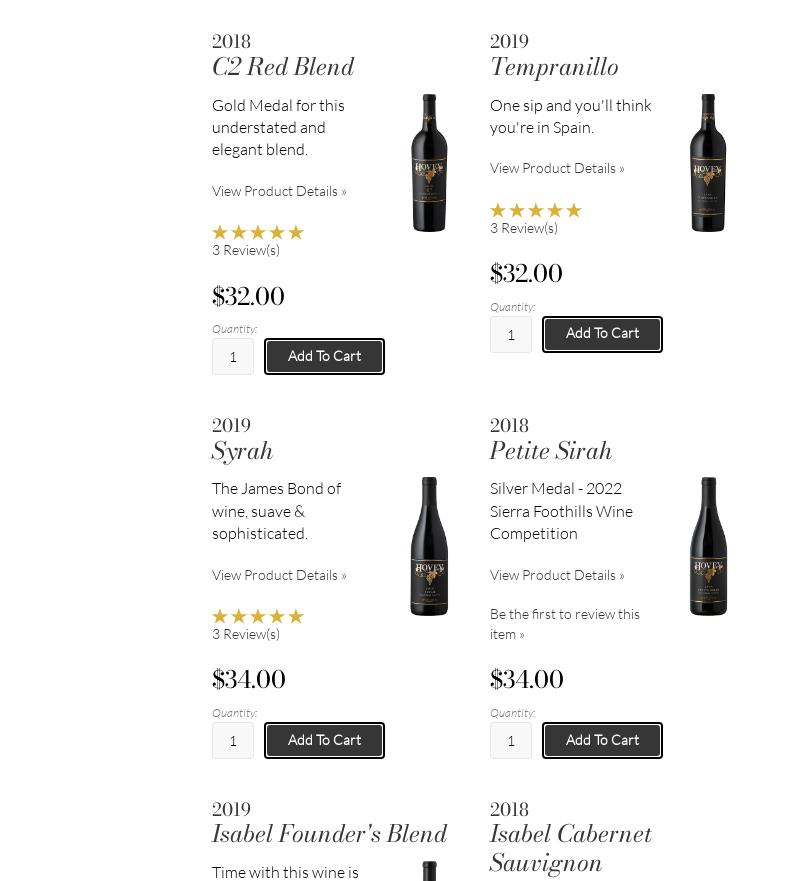Click the Syrah star rating icons
This screenshot has width=785, height=881.
258,616
